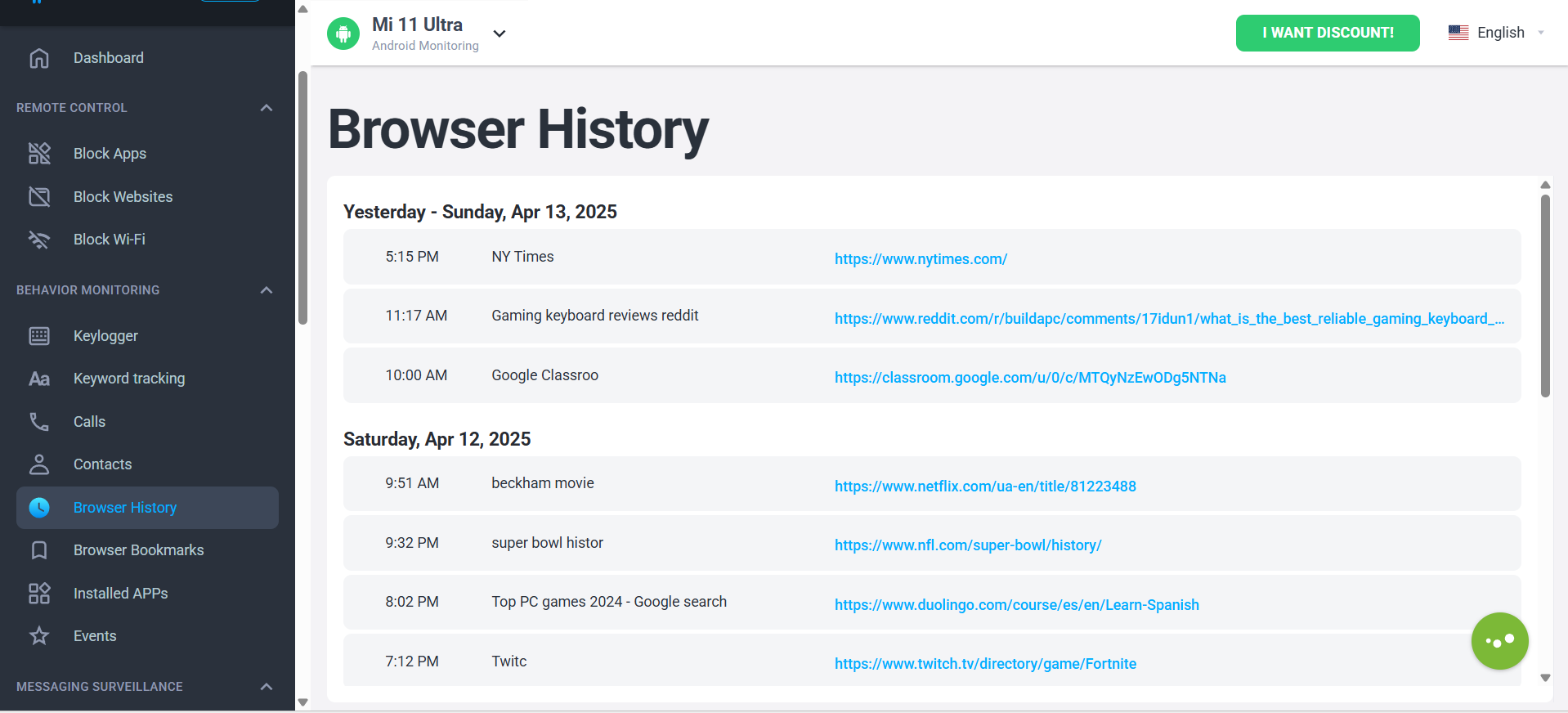Open the netflix.com title link
The height and width of the screenshot is (713, 1568).
point(985,487)
